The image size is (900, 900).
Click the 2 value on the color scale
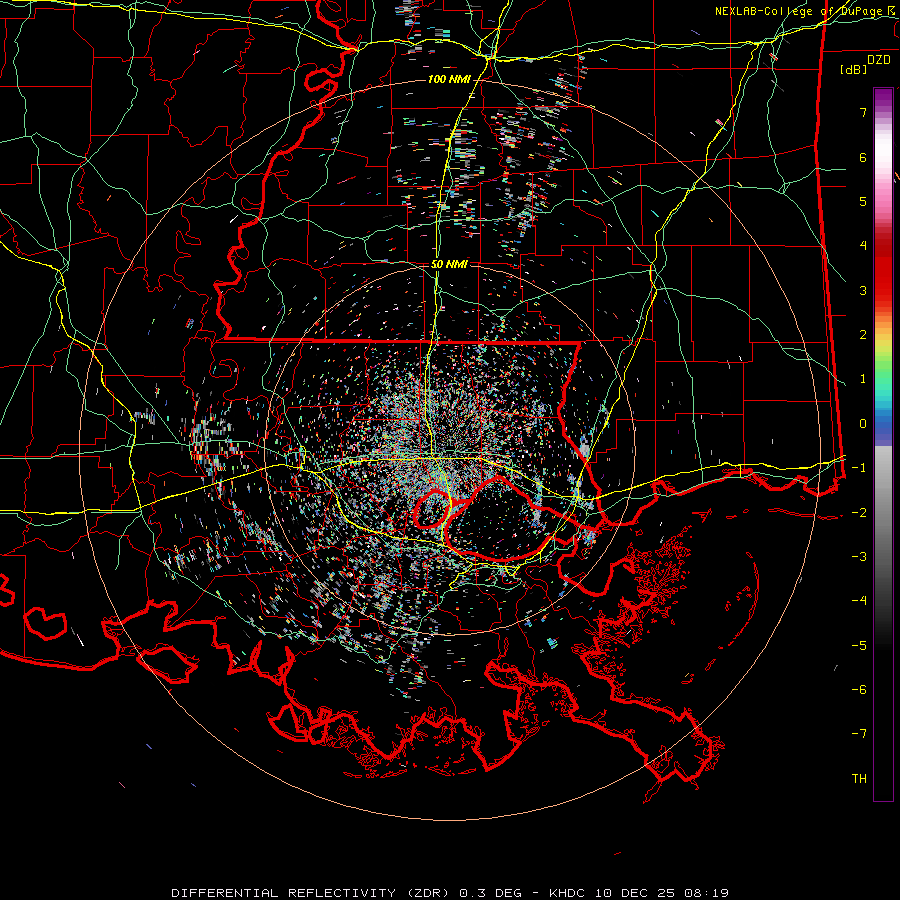863,334
